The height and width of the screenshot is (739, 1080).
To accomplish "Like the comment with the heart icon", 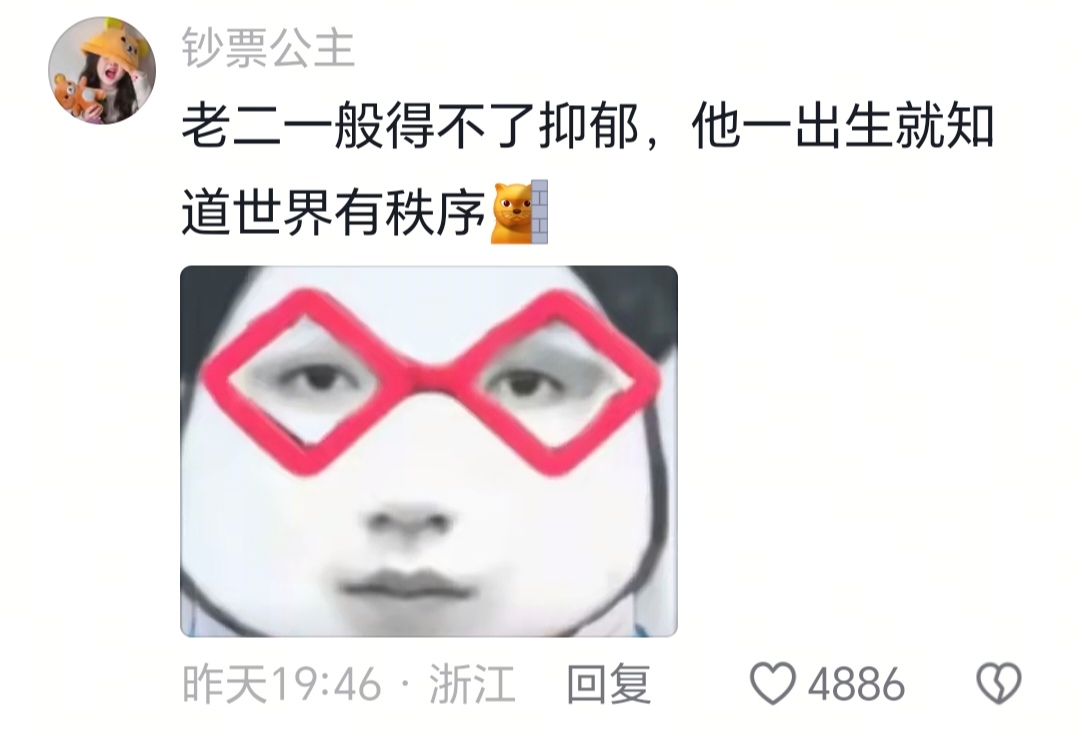I will (772, 683).
